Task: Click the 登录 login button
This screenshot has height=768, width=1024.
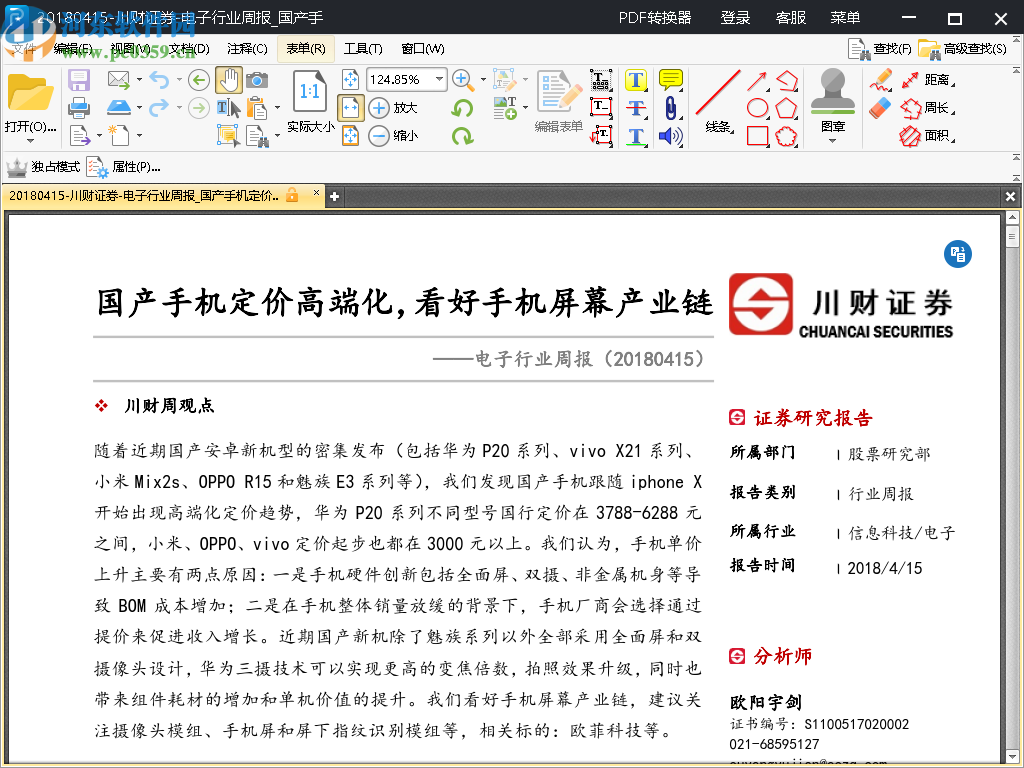Action: click(735, 18)
